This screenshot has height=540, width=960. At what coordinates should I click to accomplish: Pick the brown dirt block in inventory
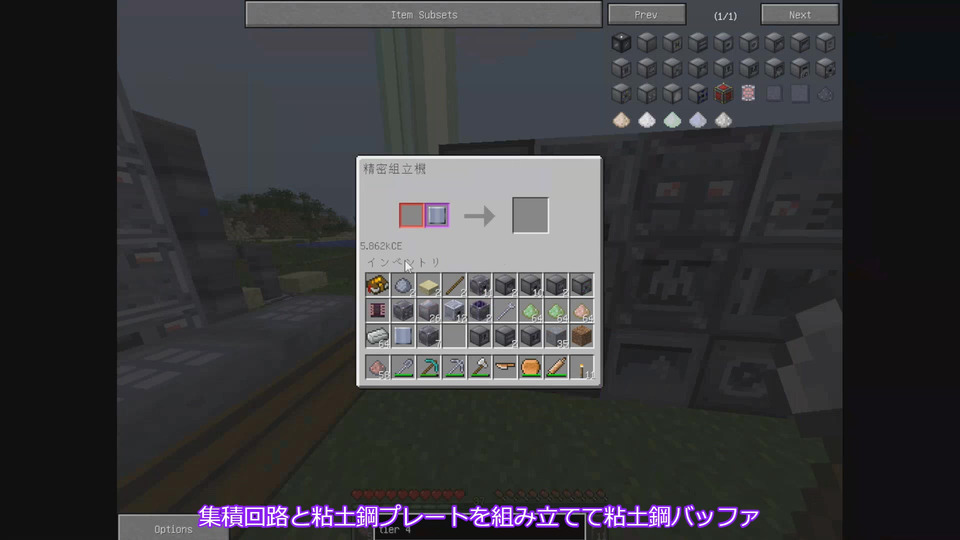click(x=582, y=336)
